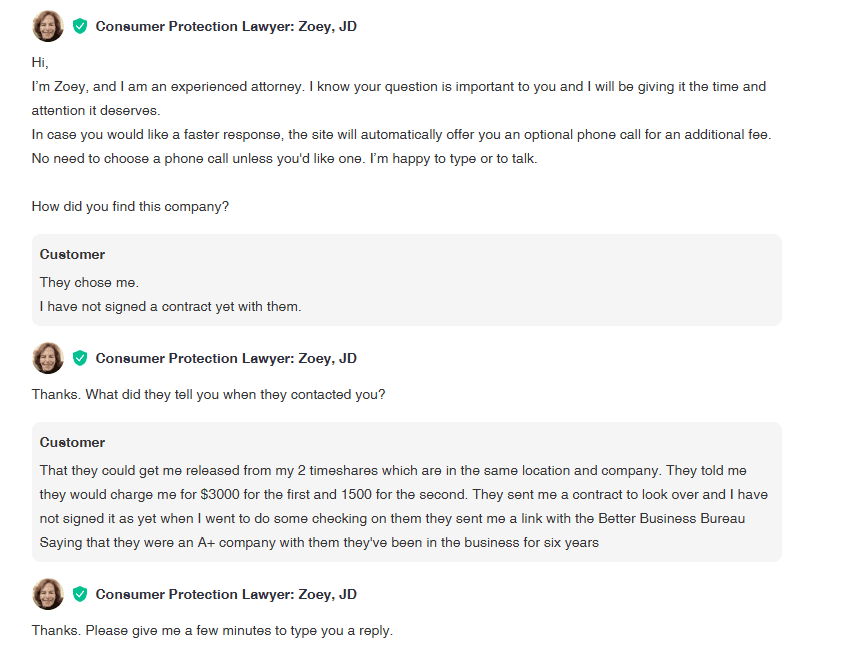The image size is (841, 649).
Task: Click the green verified badge in the first message header
Action: (x=80, y=26)
